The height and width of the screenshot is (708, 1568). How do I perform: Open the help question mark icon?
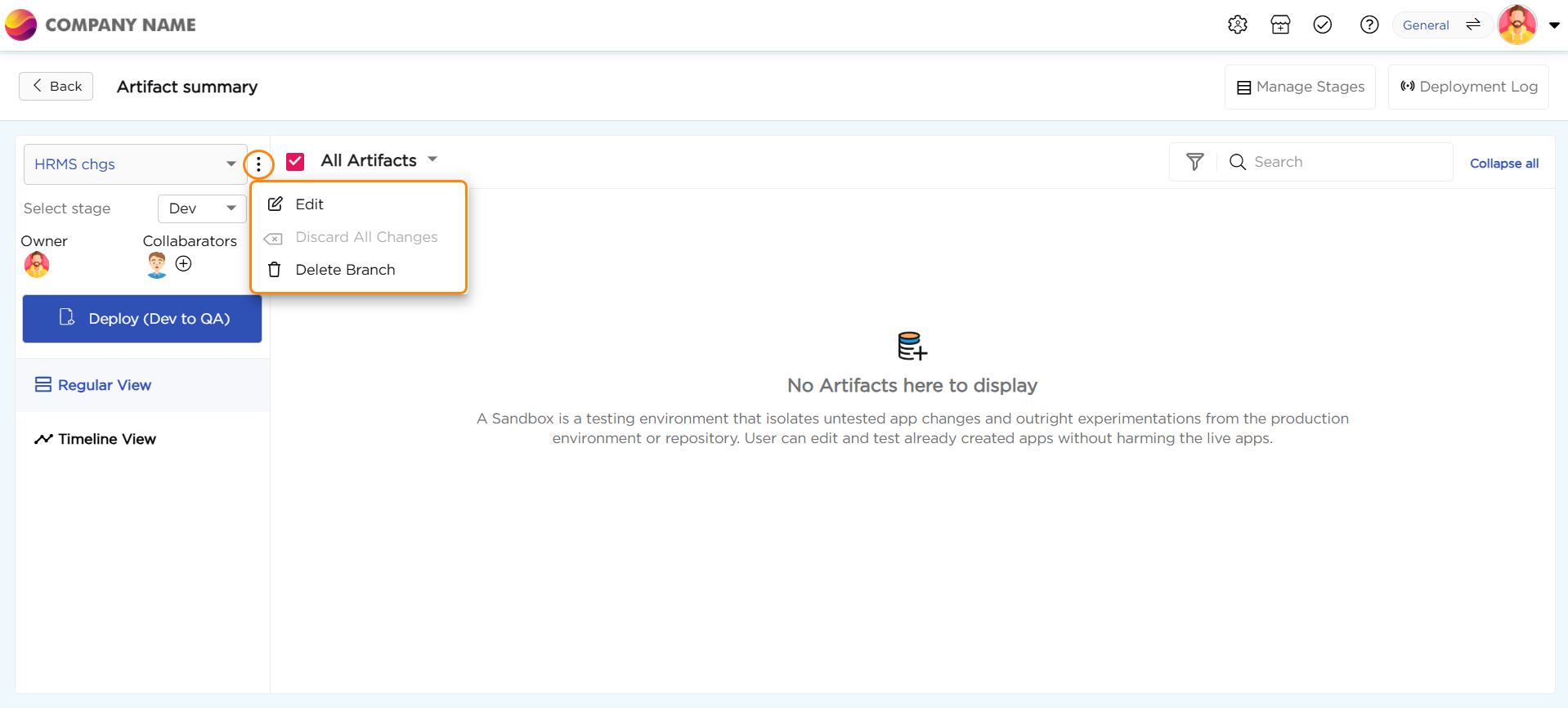[x=1369, y=25]
